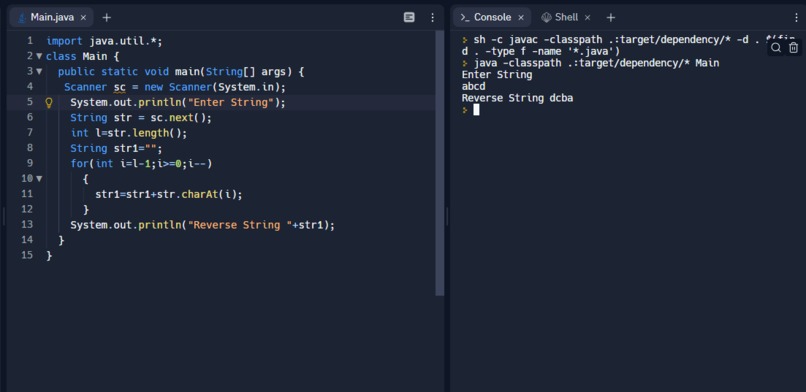This screenshot has height=392, width=806.
Task: Click 'str.charAt(i)' on line 11
Action: tap(196, 195)
